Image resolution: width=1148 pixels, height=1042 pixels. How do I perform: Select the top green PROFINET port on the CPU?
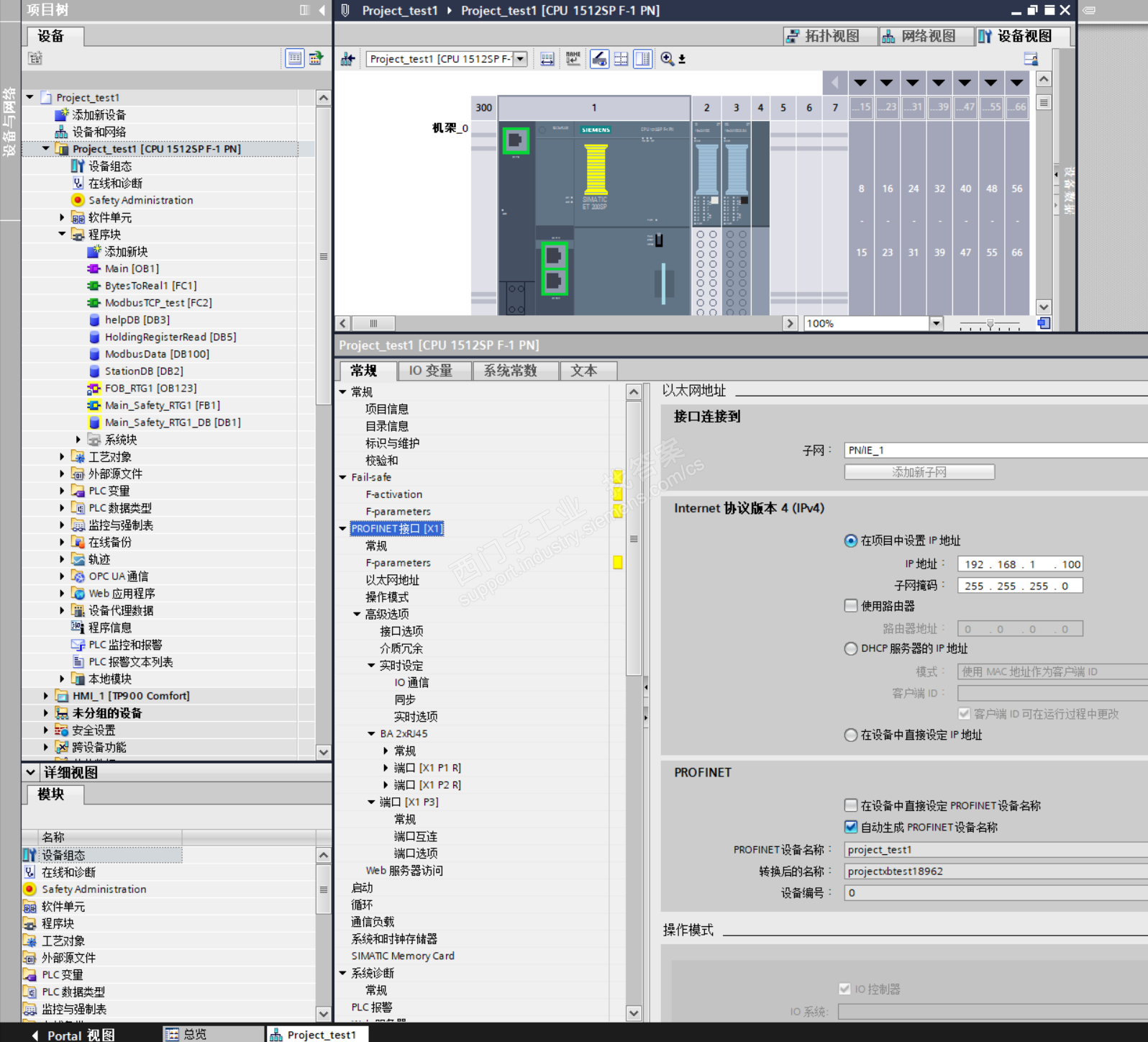point(515,140)
